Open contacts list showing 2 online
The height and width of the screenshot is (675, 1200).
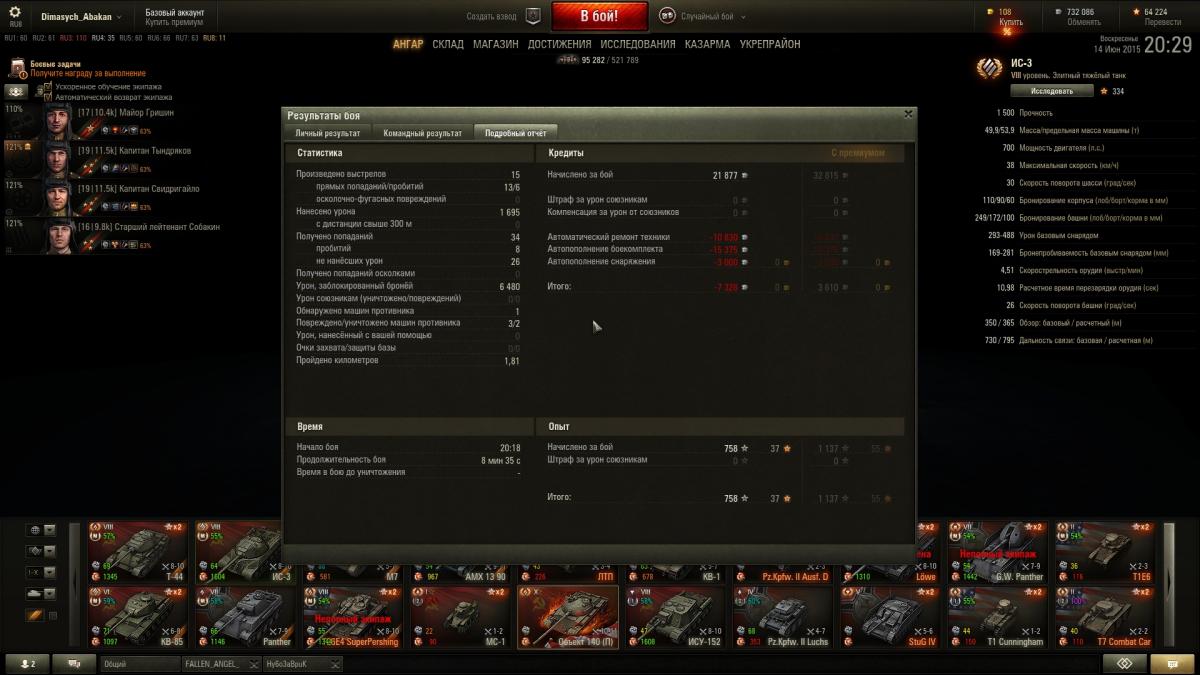point(26,664)
